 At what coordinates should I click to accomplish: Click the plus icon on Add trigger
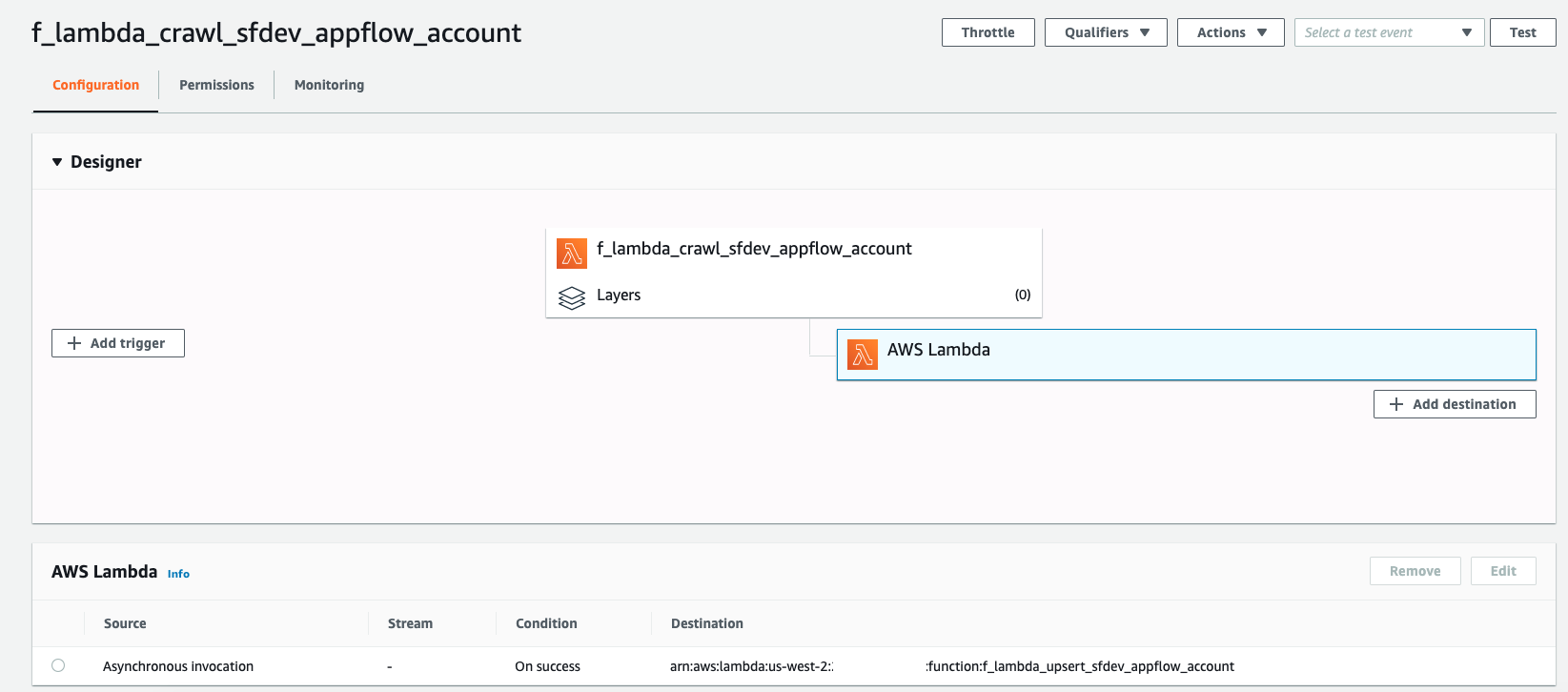pos(74,343)
